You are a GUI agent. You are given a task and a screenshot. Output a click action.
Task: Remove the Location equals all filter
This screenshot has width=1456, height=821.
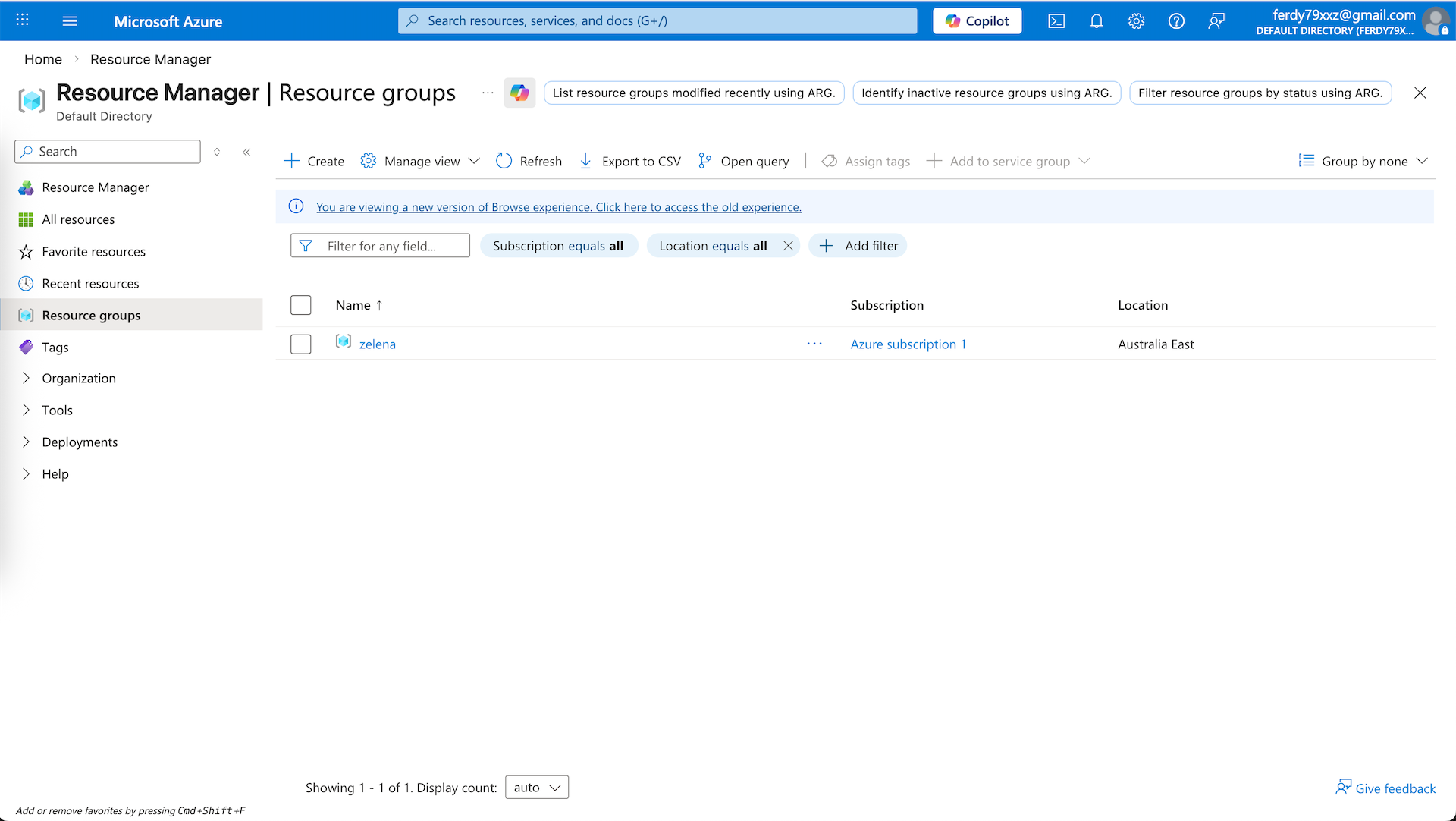pyautogui.click(x=788, y=246)
